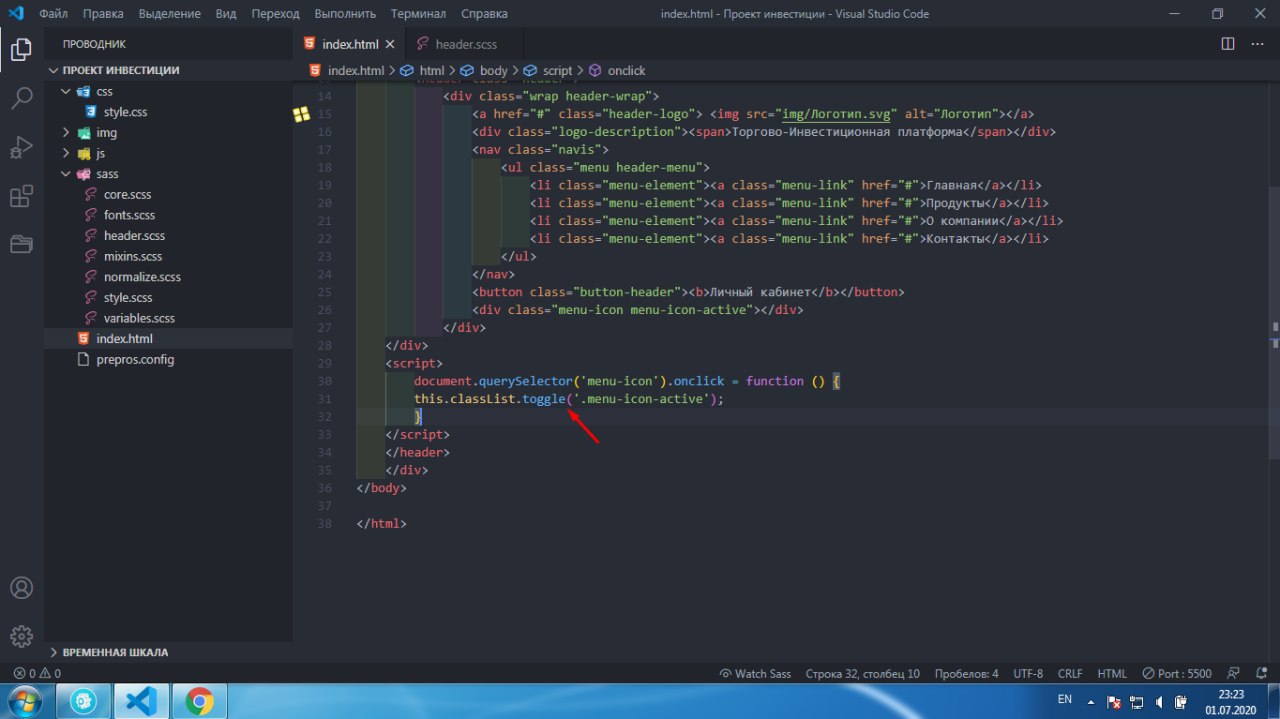
Task: Open the Правка menu
Action: (104, 14)
